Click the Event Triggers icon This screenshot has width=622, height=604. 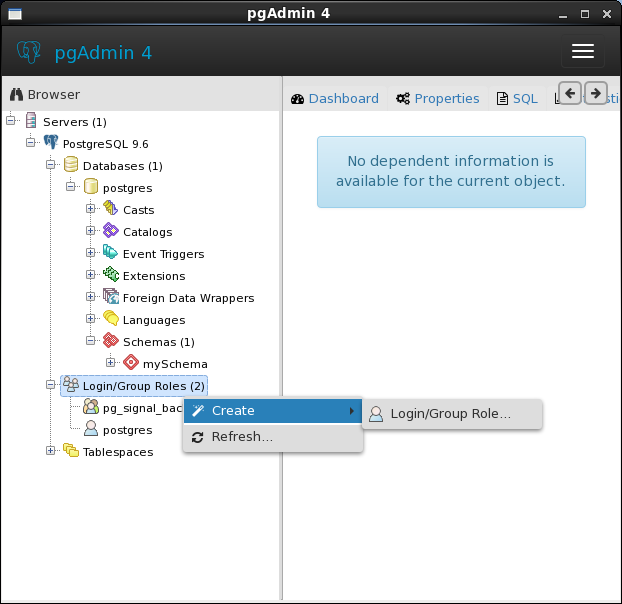point(110,252)
